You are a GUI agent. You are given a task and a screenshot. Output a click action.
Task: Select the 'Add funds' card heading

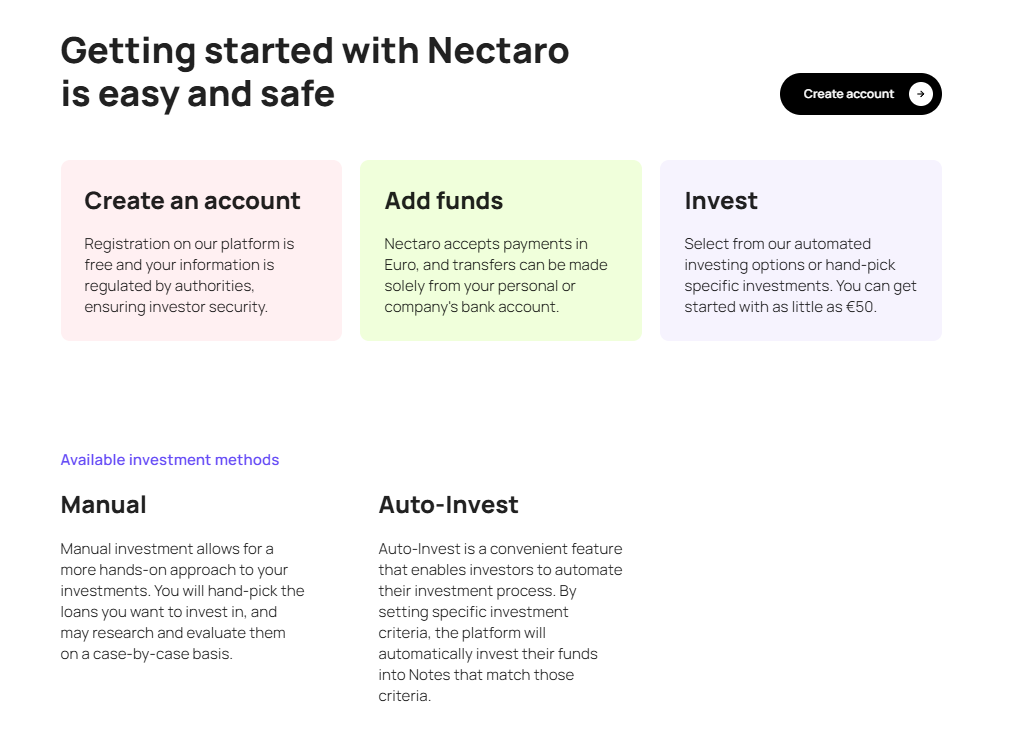point(443,201)
